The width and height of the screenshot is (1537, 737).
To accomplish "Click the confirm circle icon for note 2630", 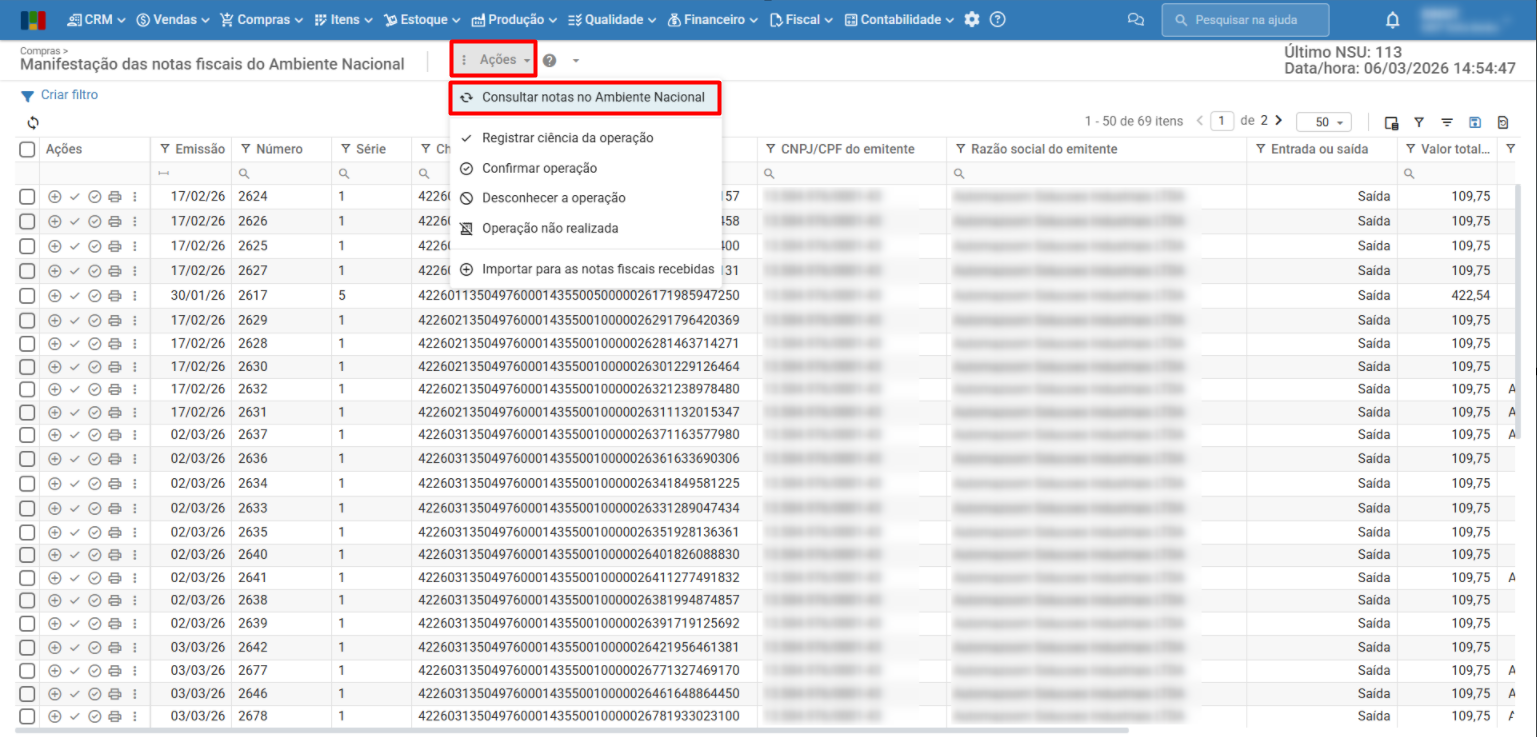I will [x=95, y=367].
